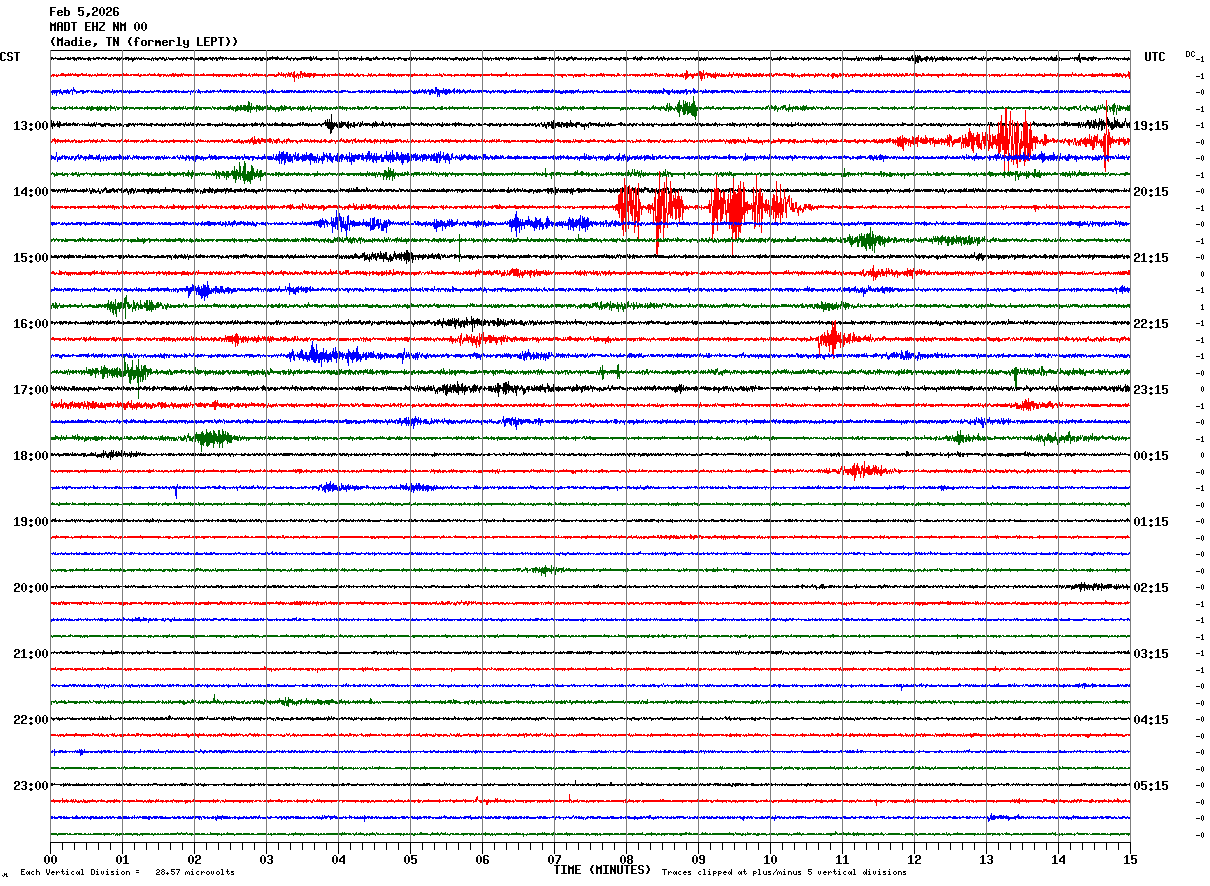The height and width of the screenshot is (886, 1210).
Task: Select the 13:00 CST time label
Action: (x=30, y=126)
